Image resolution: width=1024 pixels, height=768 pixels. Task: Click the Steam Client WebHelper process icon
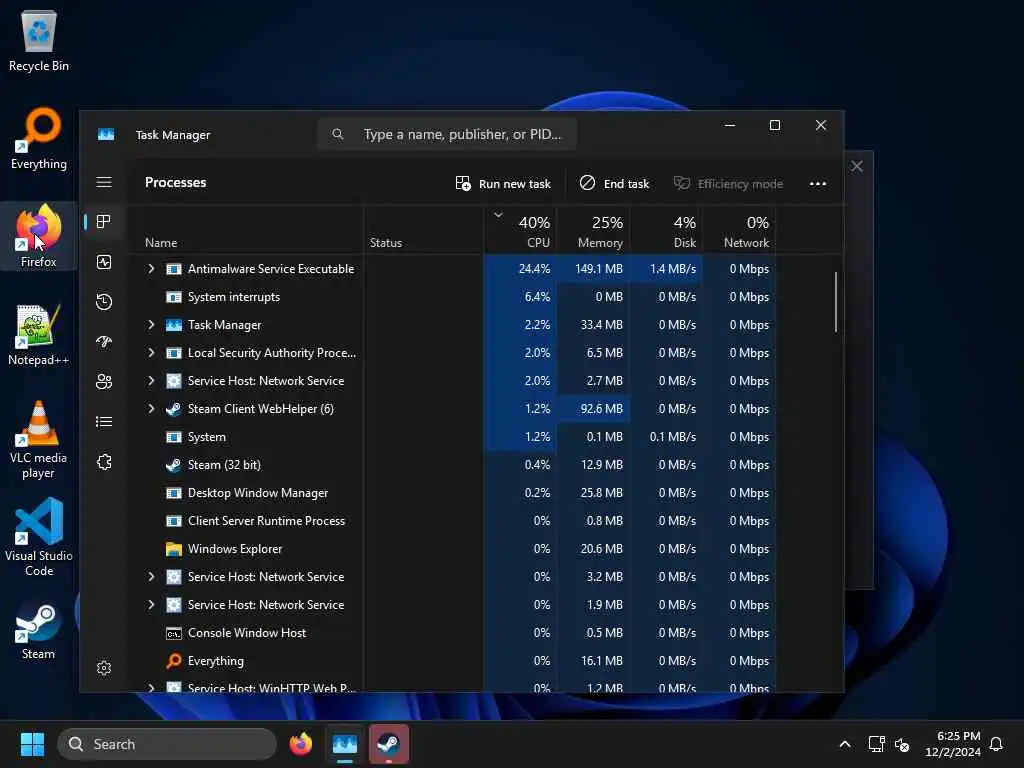point(174,409)
